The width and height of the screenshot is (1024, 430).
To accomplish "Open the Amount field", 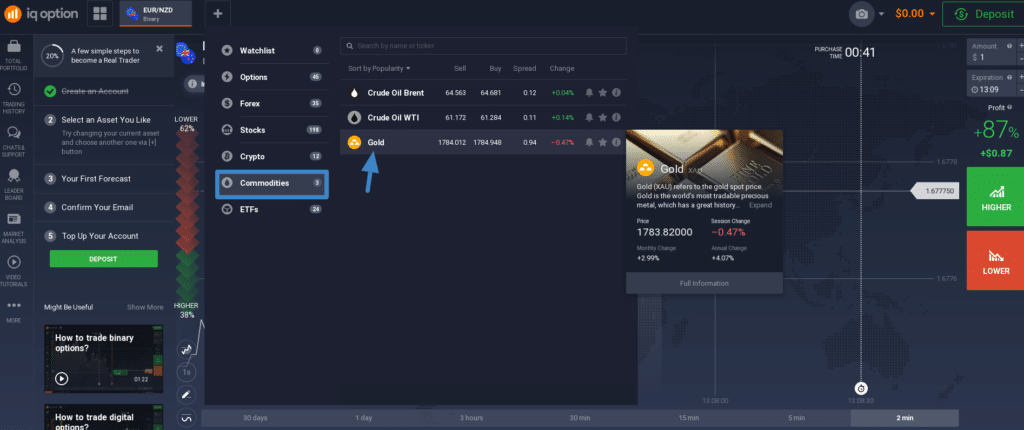I will (x=991, y=52).
